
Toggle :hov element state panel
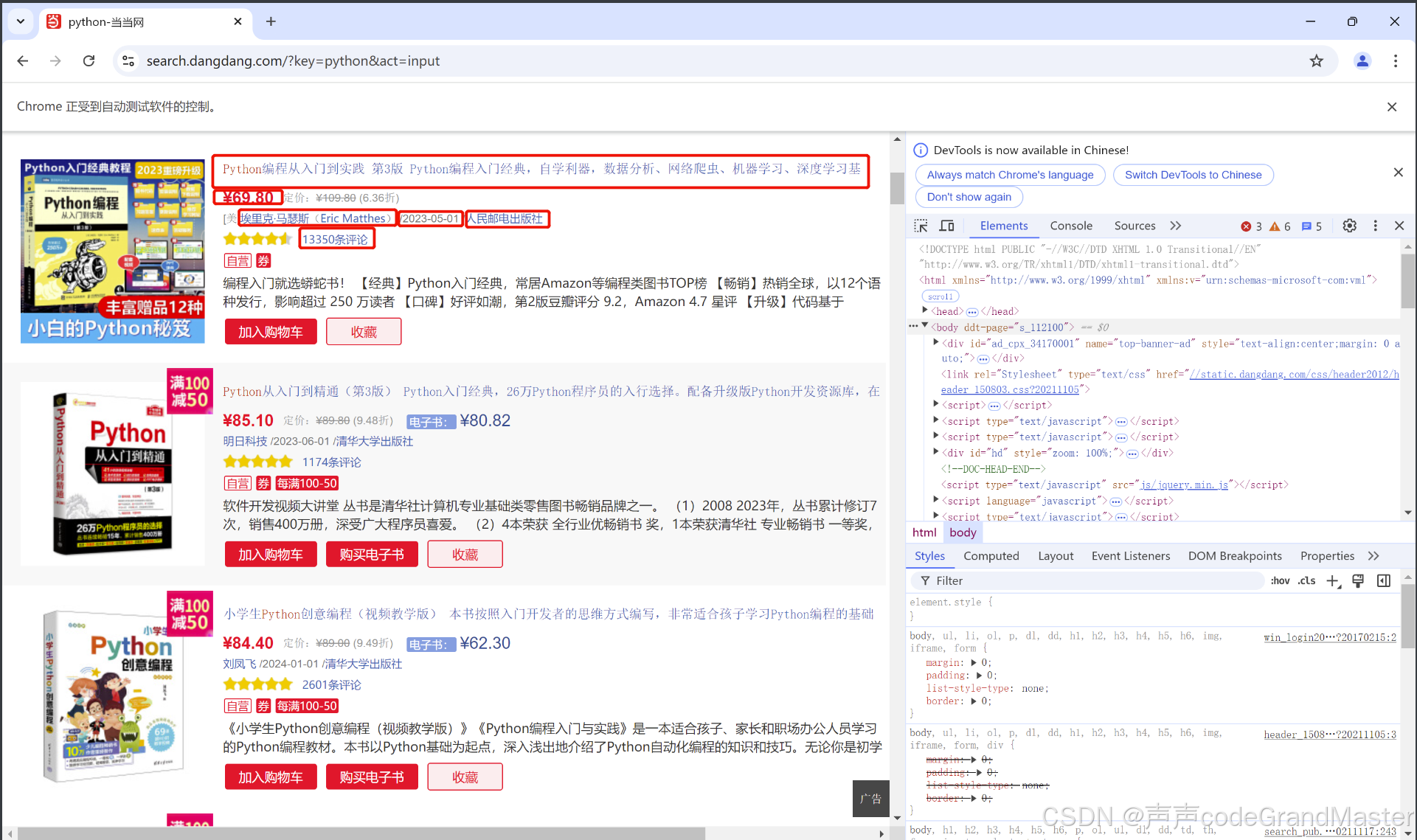pos(1280,581)
